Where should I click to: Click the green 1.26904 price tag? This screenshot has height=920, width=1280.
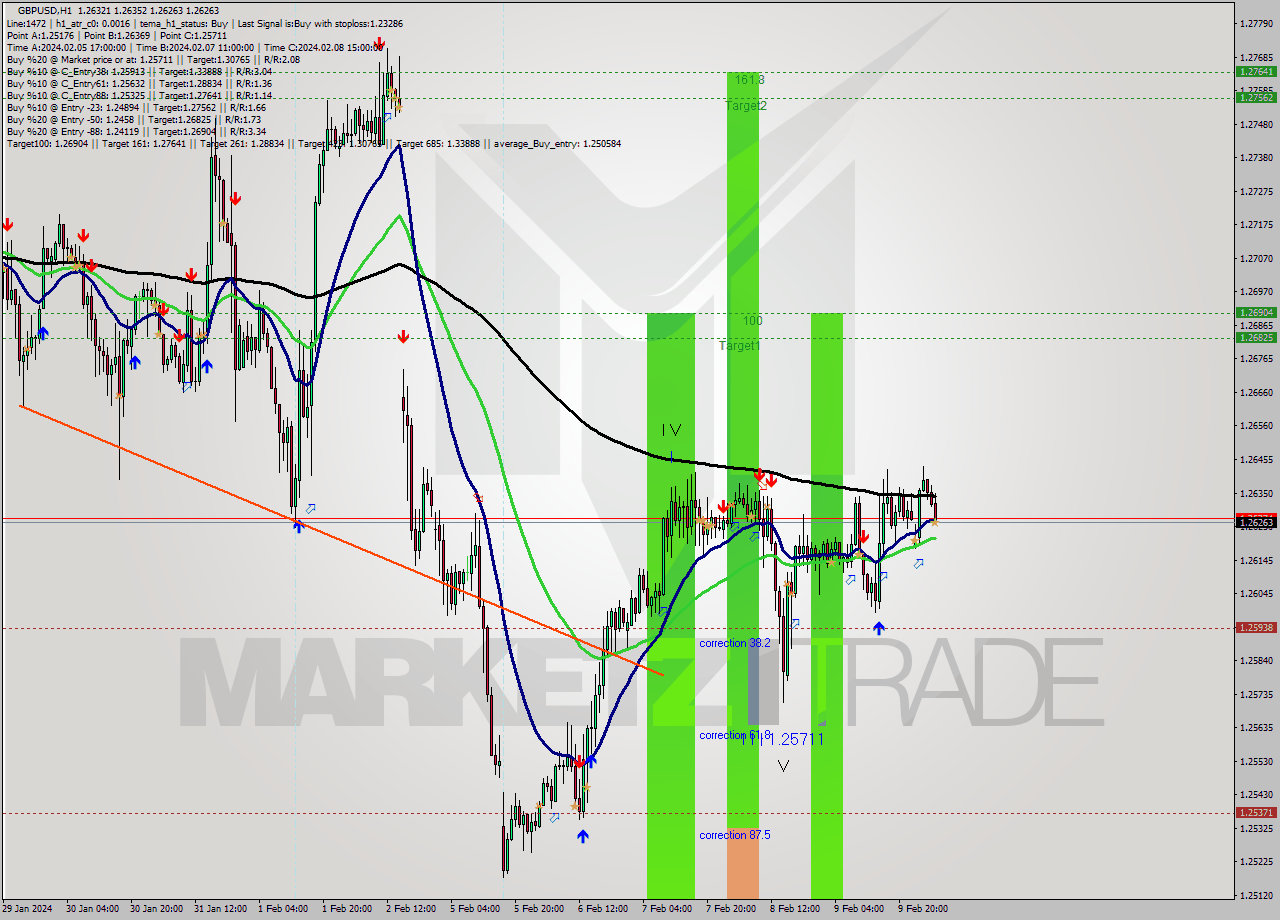pos(1256,312)
